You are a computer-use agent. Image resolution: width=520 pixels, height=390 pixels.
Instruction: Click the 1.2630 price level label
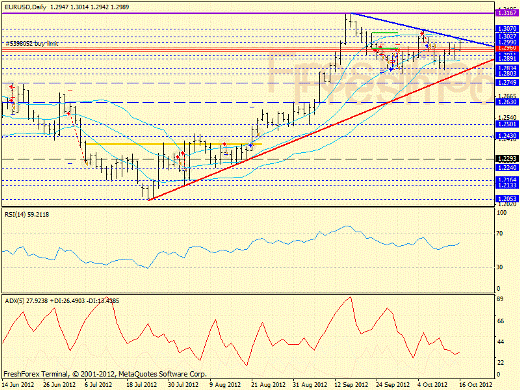point(507,102)
